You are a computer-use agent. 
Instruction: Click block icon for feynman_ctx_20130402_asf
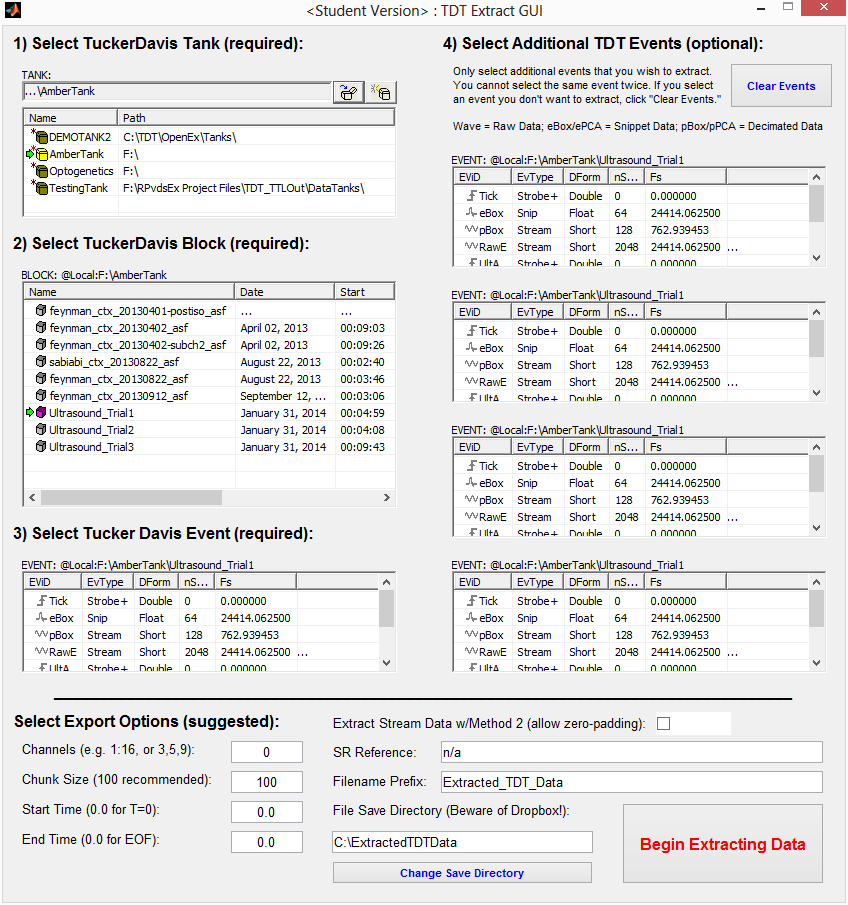tap(41, 328)
